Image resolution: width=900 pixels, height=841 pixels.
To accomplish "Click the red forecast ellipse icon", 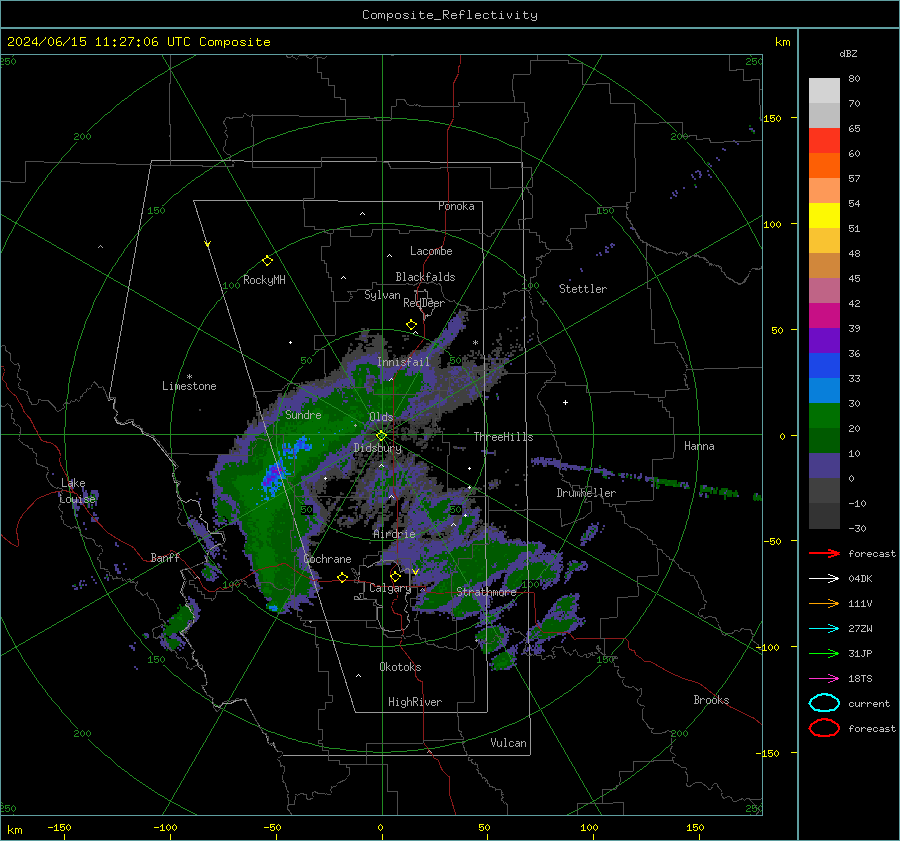I will click(824, 728).
